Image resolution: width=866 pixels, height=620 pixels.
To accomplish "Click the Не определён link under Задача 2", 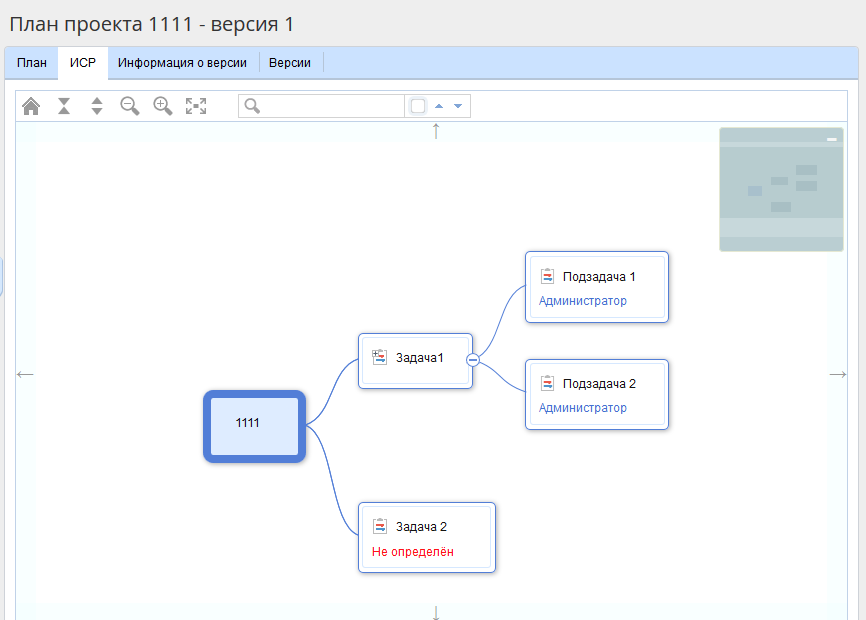I will [413, 552].
